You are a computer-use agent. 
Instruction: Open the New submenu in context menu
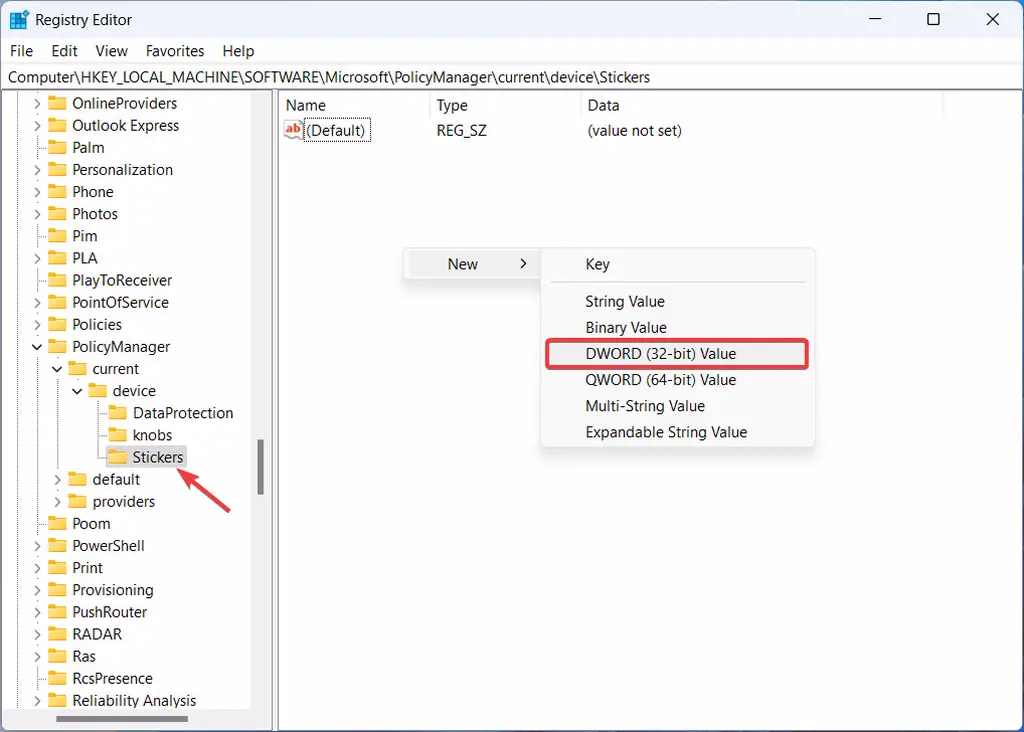click(472, 264)
